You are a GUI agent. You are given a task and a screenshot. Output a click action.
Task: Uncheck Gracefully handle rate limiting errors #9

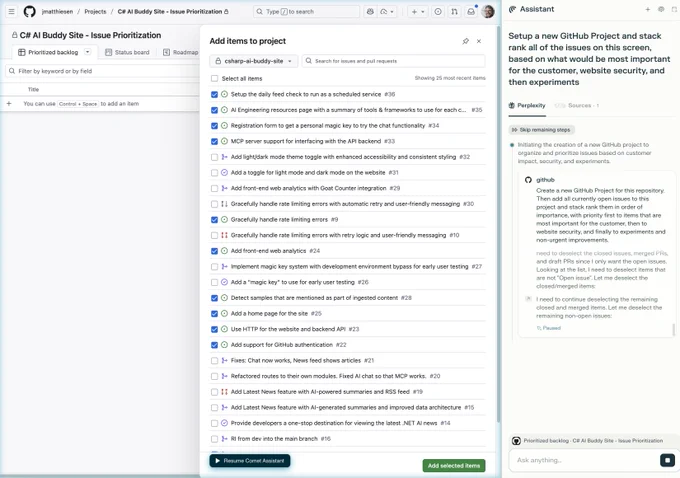pyautogui.click(x=214, y=219)
